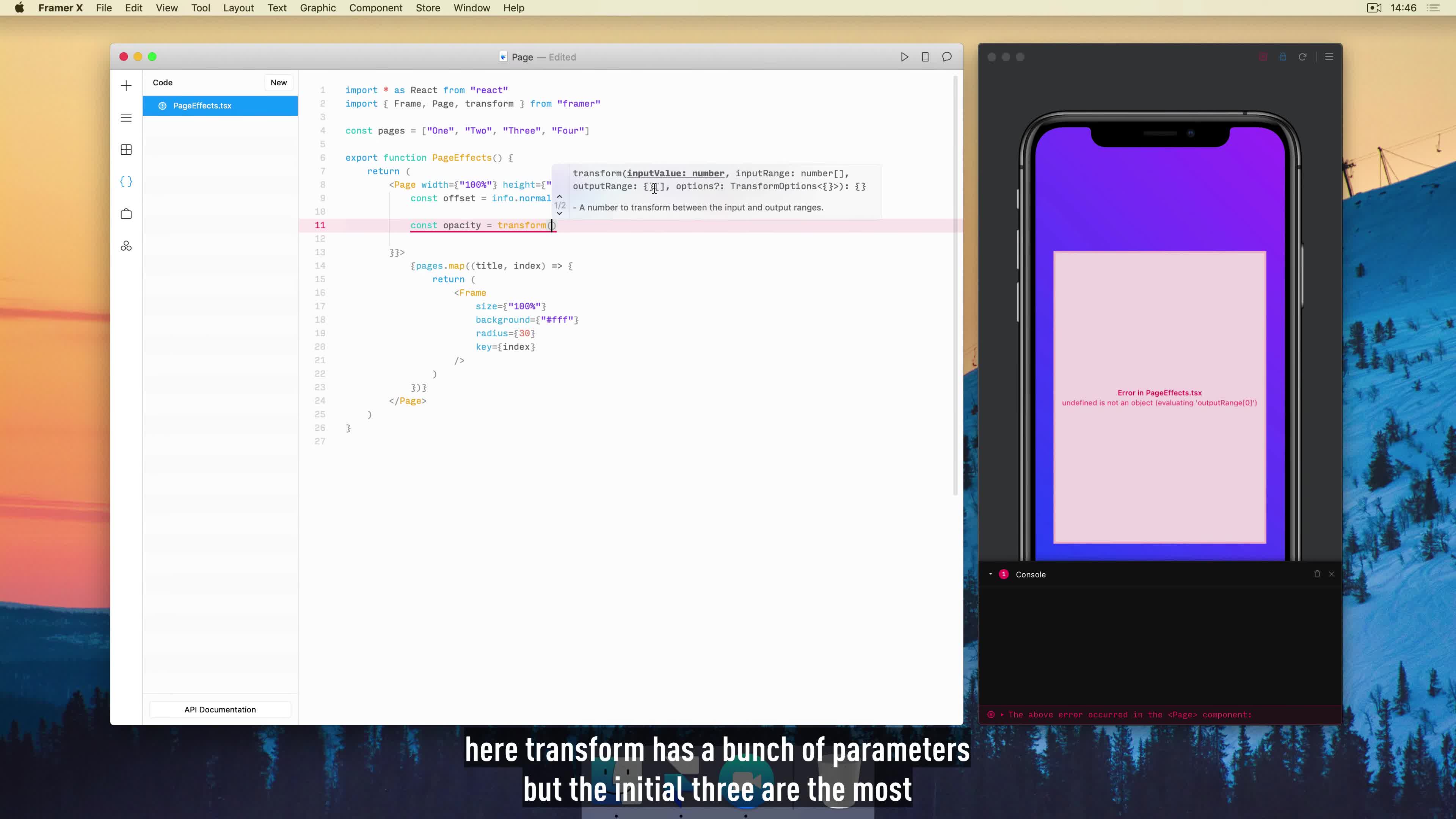Open API Documentation button
The height and width of the screenshot is (819, 1456).
click(220, 710)
